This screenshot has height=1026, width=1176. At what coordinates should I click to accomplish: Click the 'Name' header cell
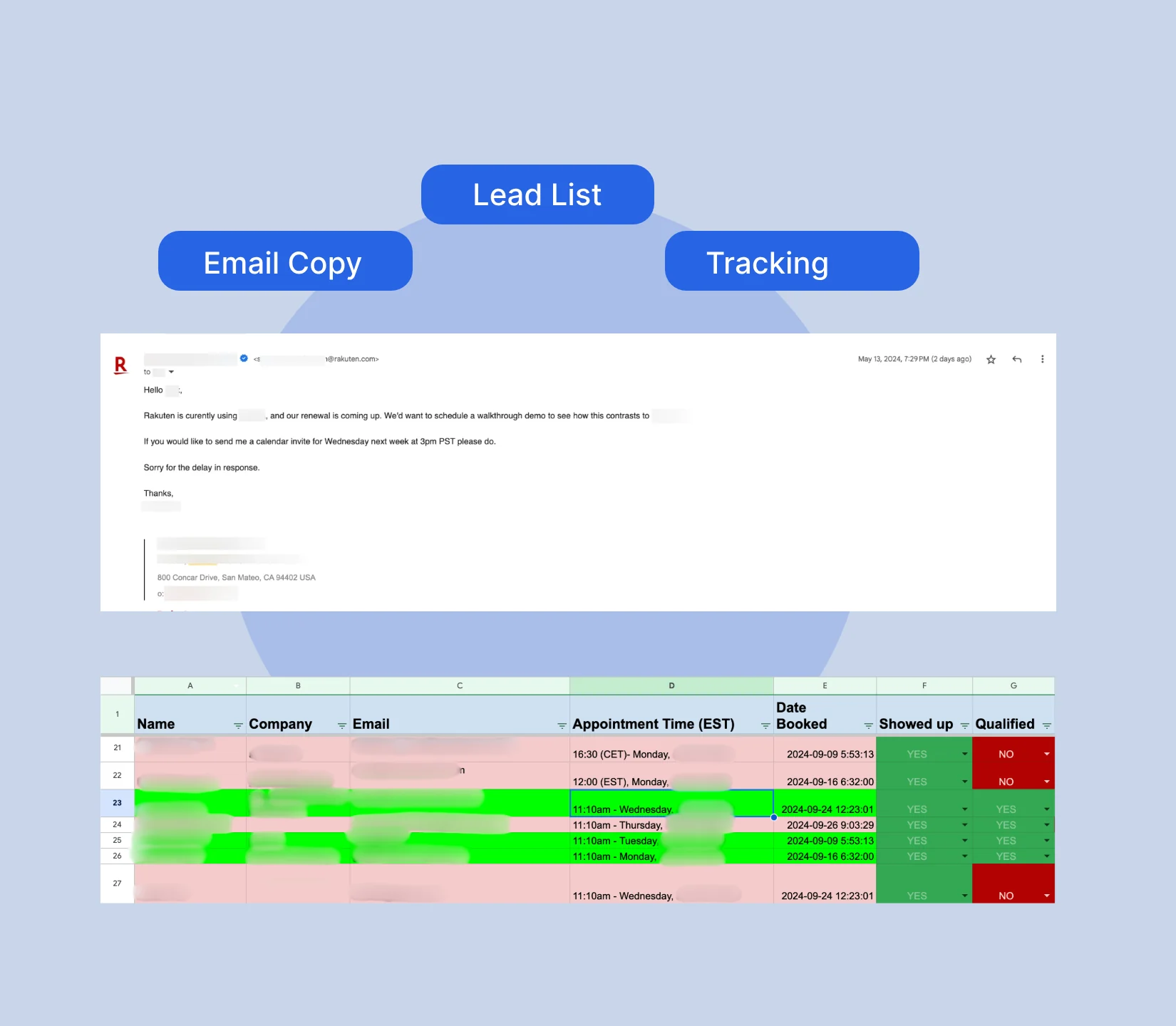(190, 715)
